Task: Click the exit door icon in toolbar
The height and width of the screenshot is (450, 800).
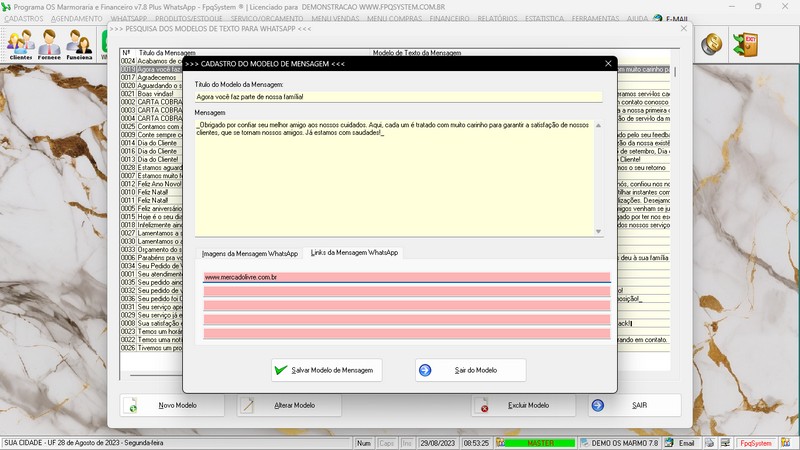Action: (x=745, y=44)
